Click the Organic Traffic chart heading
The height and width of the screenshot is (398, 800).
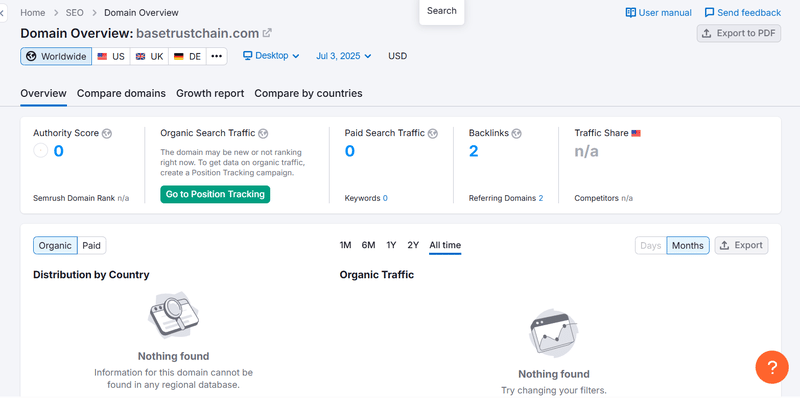[x=377, y=275]
